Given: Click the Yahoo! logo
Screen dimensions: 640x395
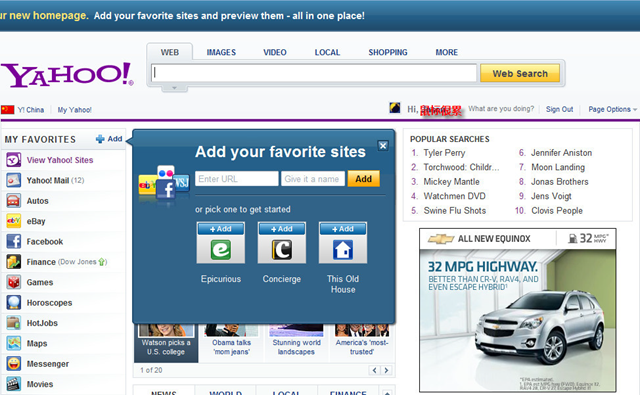Looking at the screenshot, I should (x=67, y=75).
